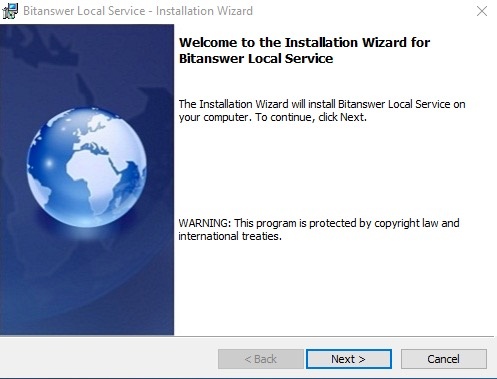Click the Next > button

click(x=349, y=359)
